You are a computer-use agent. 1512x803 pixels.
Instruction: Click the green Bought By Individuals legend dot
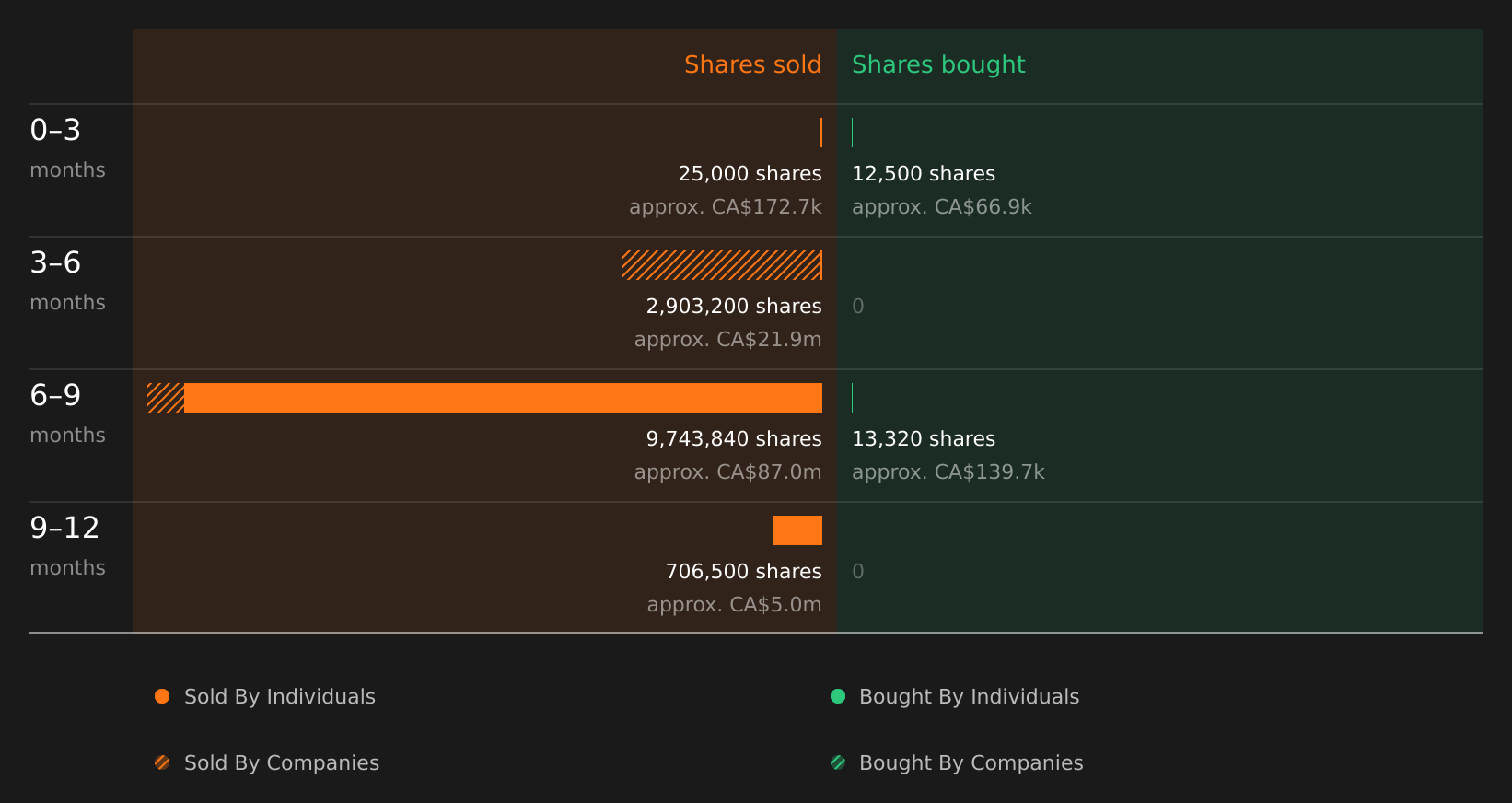tap(838, 696)
